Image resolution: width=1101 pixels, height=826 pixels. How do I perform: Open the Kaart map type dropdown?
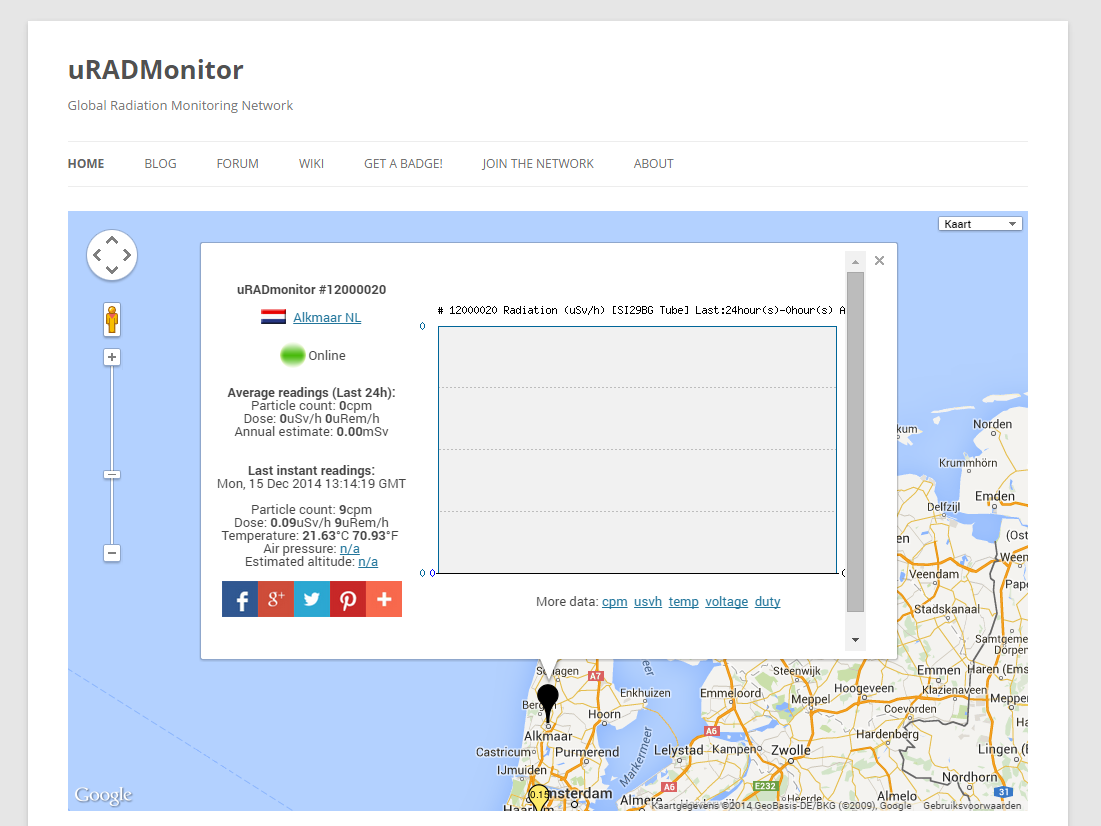point(980,224)
